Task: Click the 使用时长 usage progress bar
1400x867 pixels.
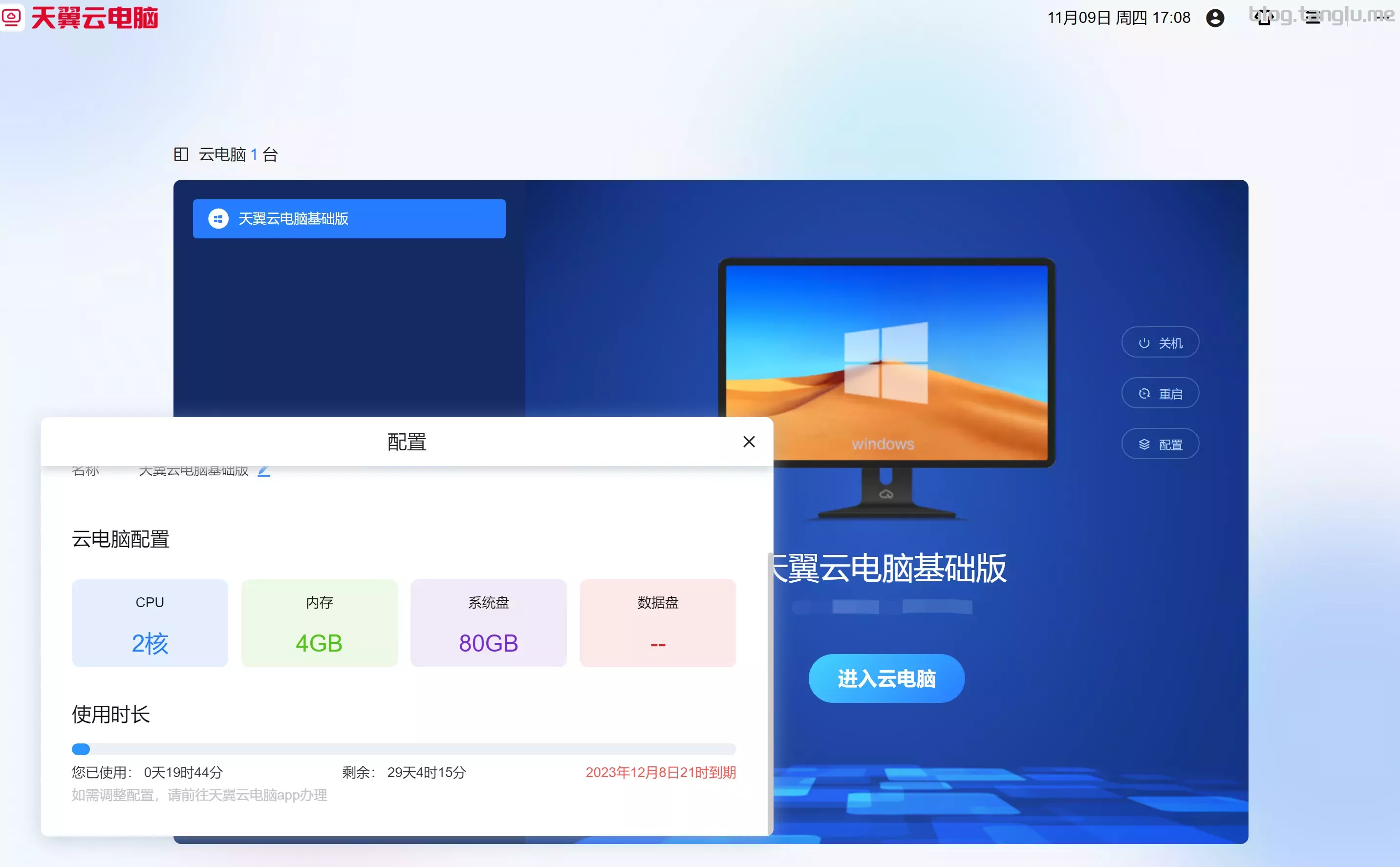Action: point(403,749)
